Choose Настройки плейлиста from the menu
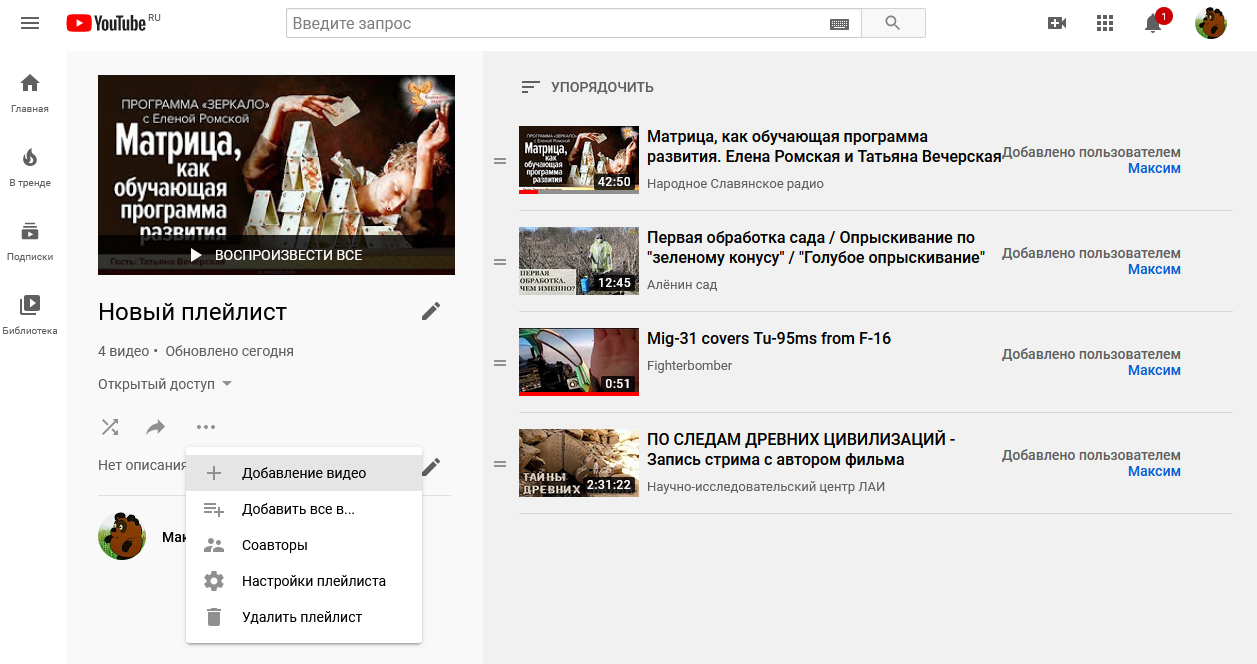Viewport: 1257px width, 664px height. (x=313, y=581)
